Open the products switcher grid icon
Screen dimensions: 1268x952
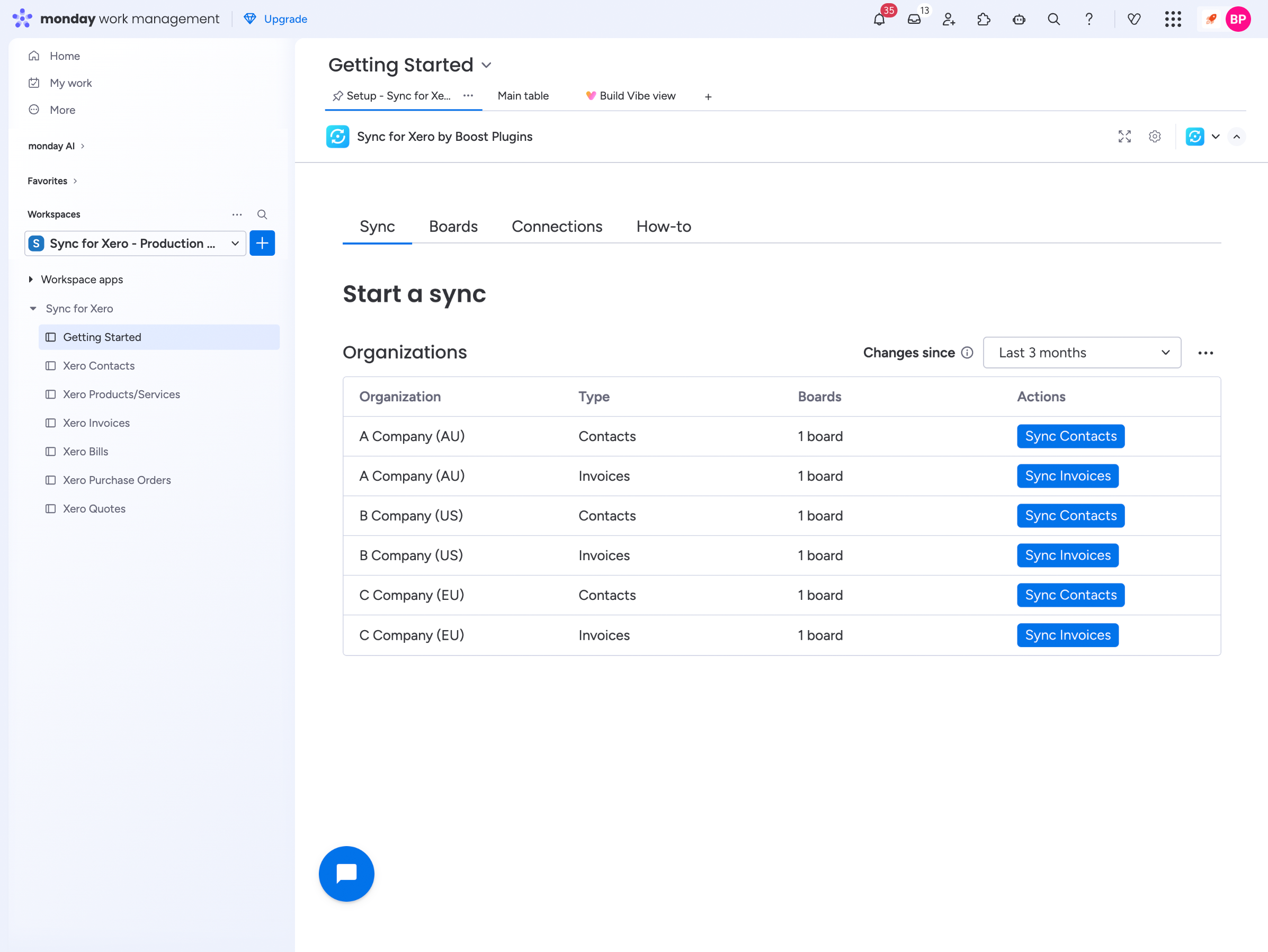point(1173,20)
